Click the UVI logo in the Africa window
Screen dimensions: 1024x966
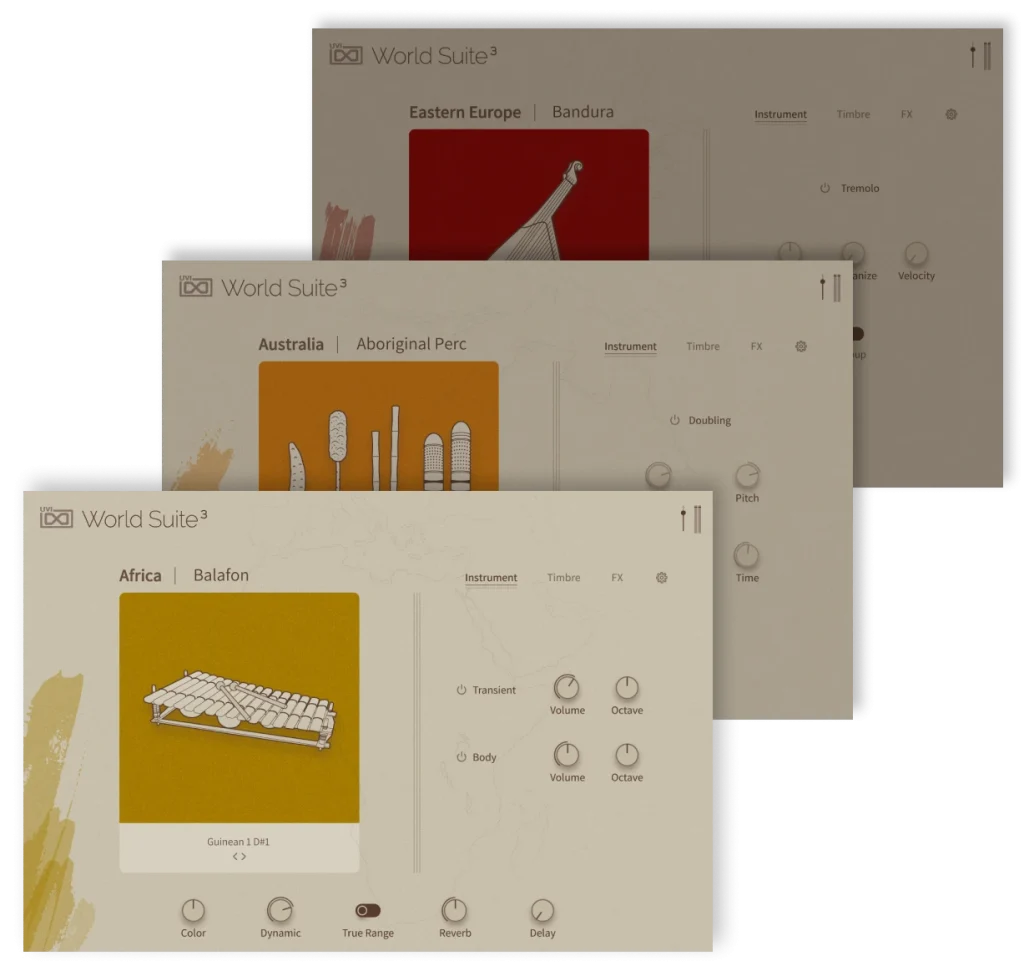pos(56,518)
